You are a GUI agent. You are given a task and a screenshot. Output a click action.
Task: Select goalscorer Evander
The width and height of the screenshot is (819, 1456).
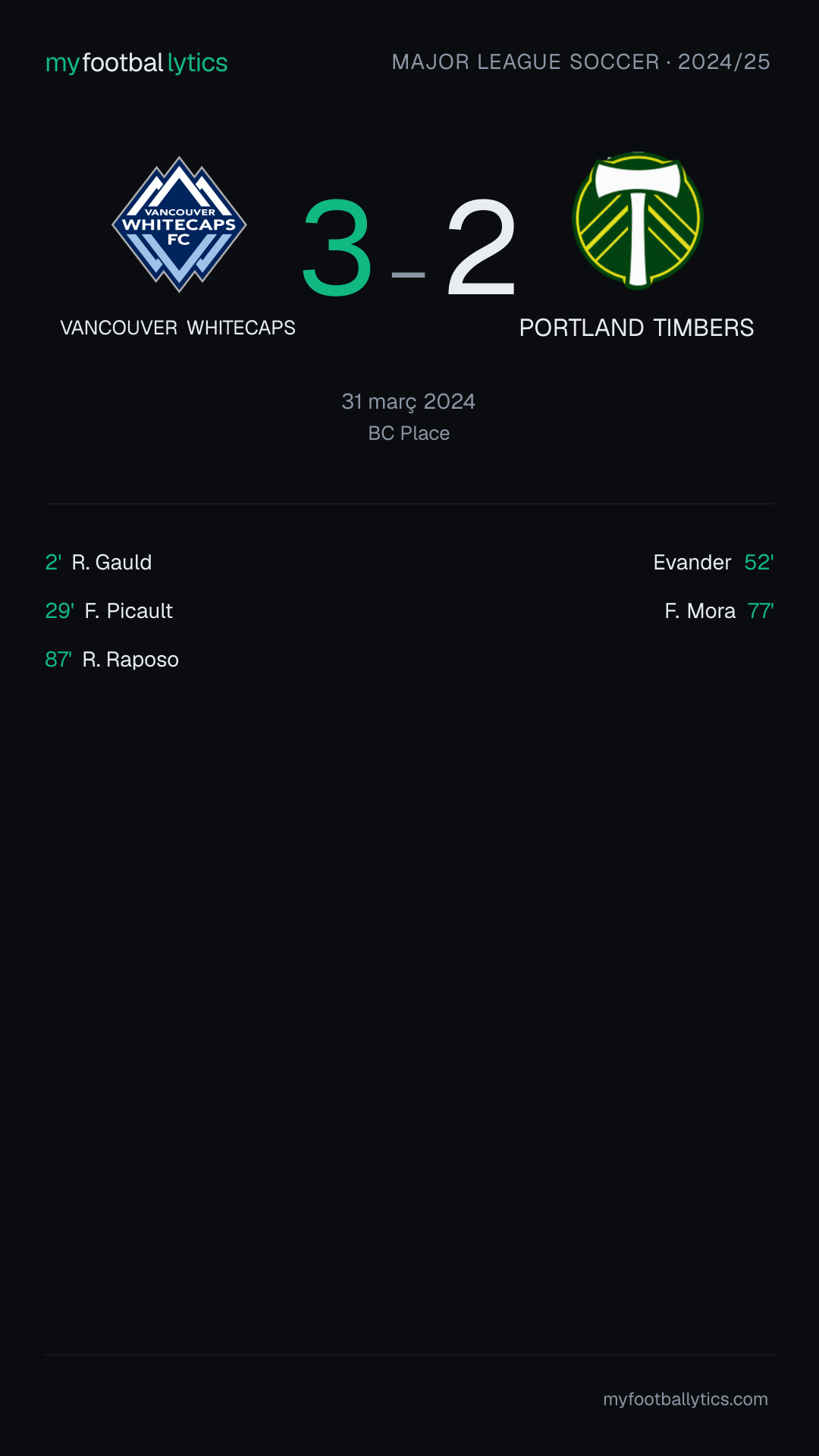692,562
